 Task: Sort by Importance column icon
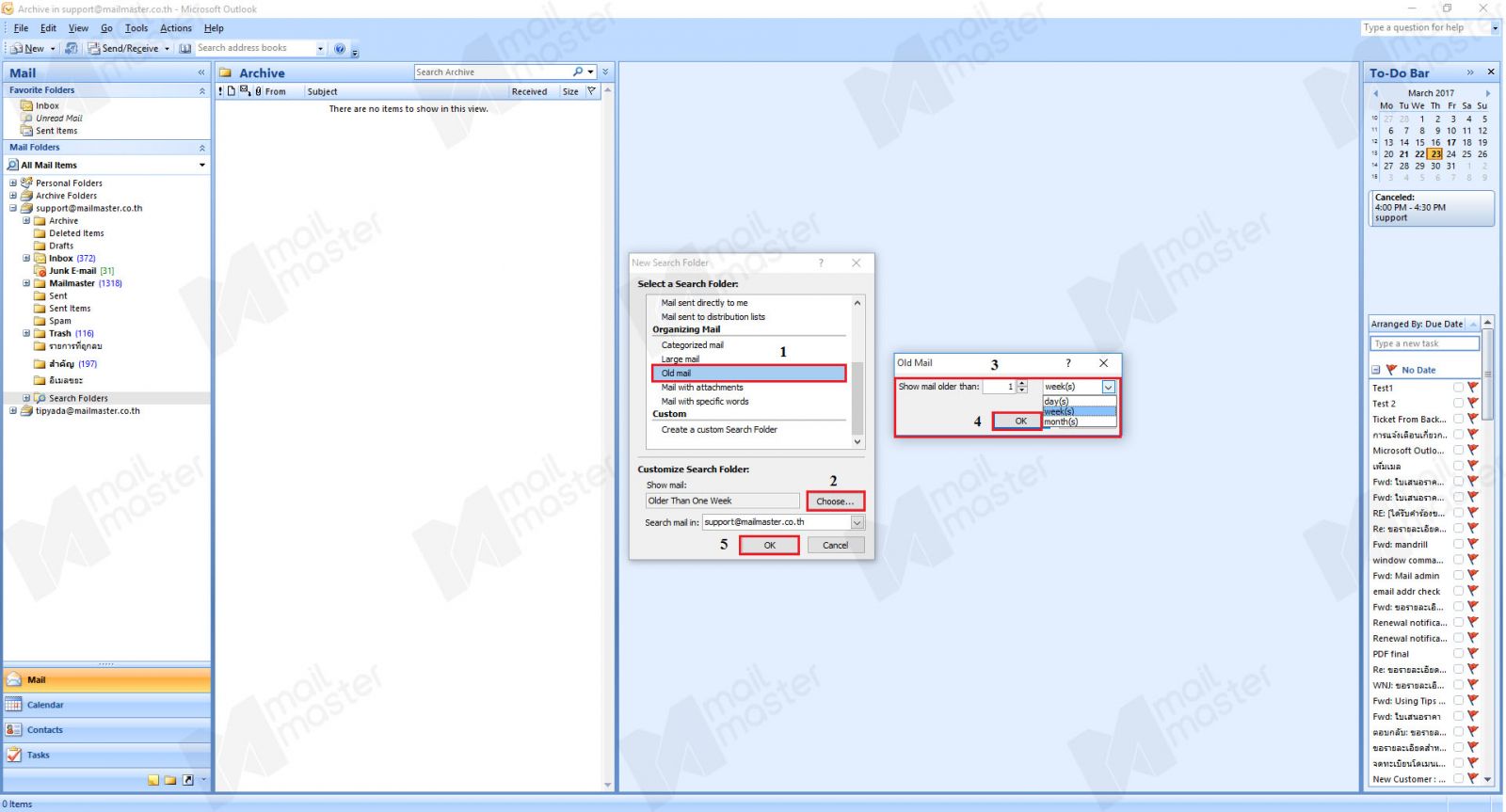click(x=220, y=91)
